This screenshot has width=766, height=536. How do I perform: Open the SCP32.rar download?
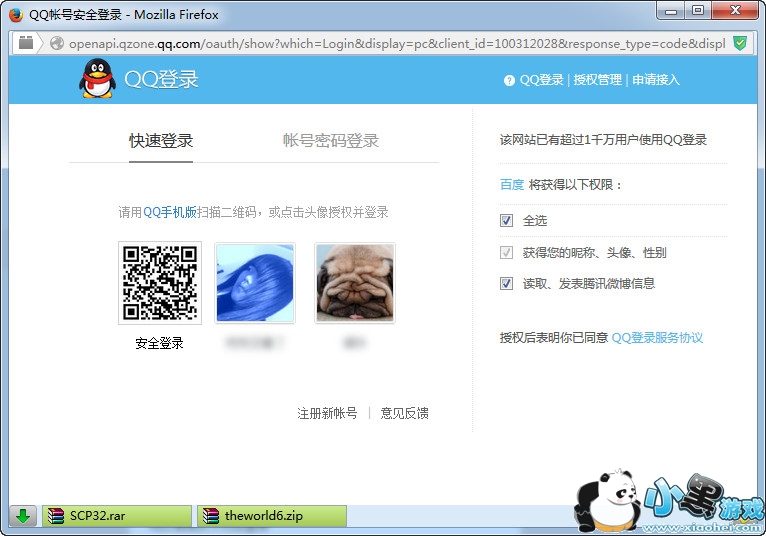pyautogui.click(x=117, y=515)
